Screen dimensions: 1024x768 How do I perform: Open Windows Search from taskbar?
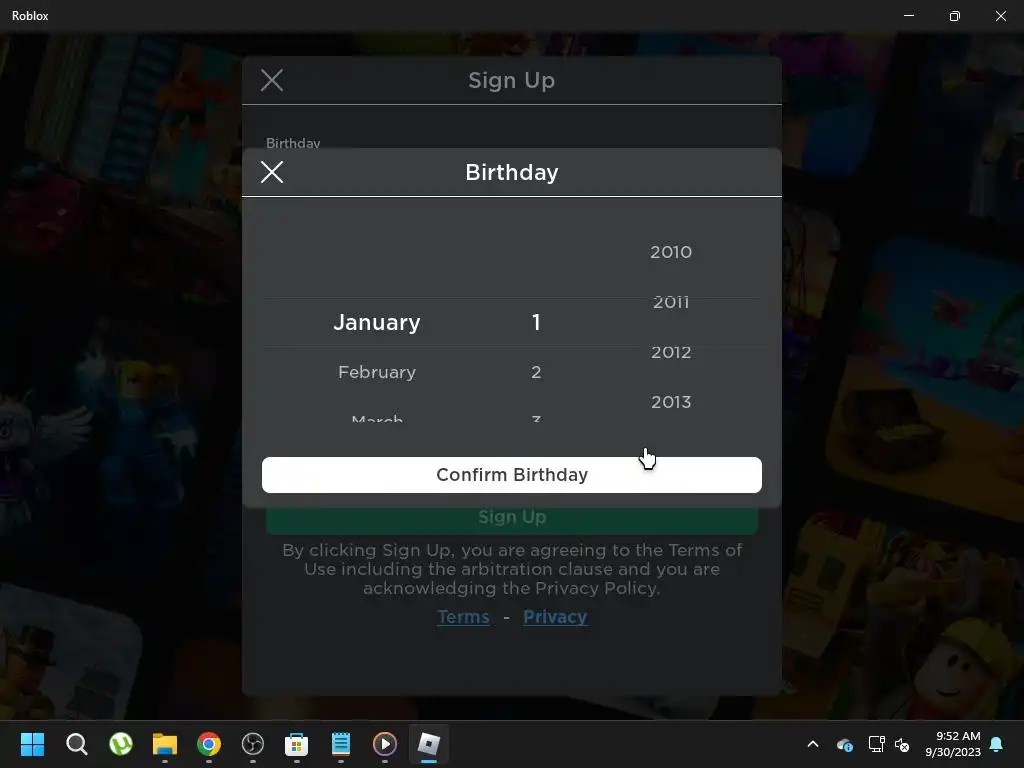[76, 744]
